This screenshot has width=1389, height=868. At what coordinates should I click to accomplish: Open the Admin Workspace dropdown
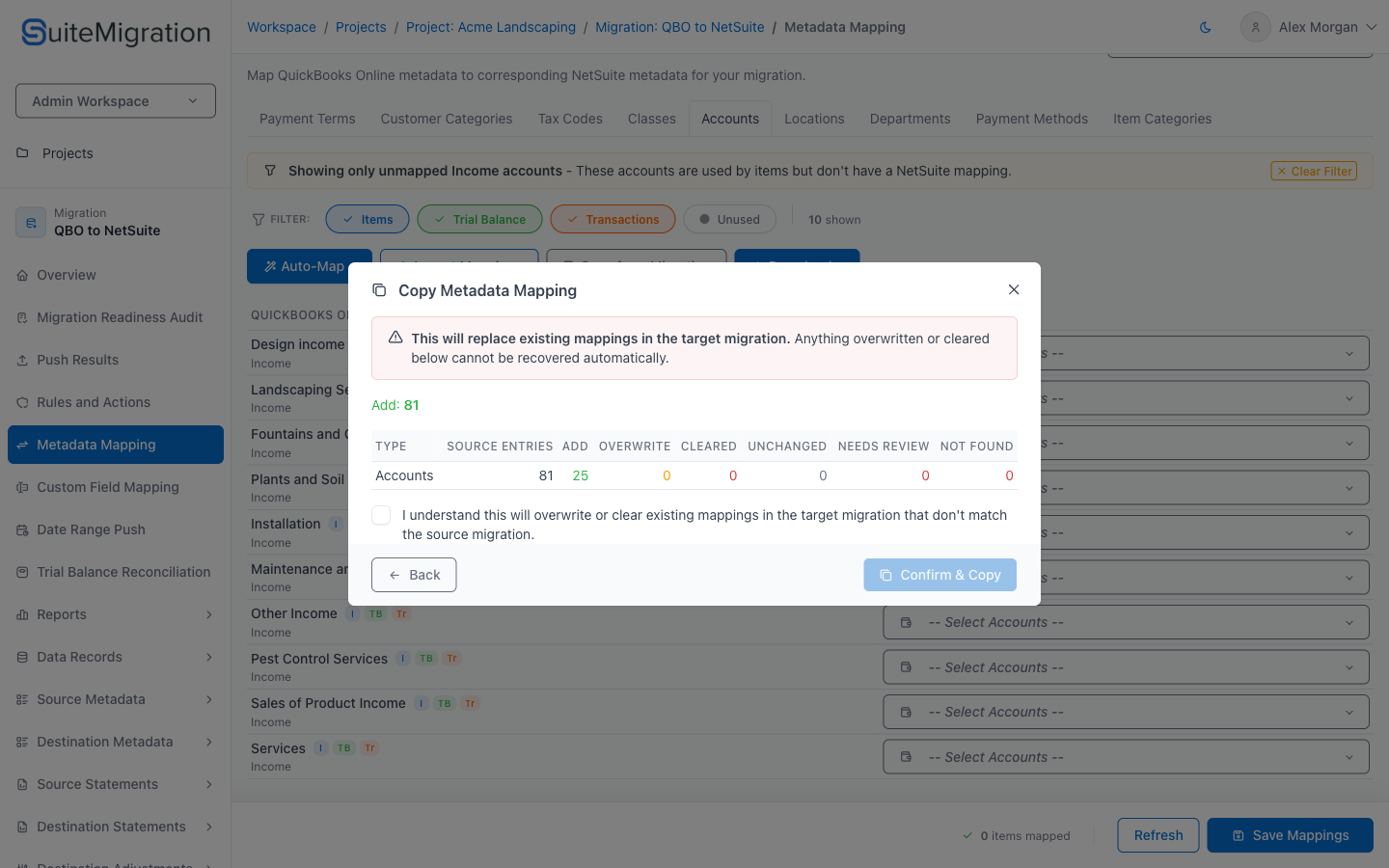116,101
